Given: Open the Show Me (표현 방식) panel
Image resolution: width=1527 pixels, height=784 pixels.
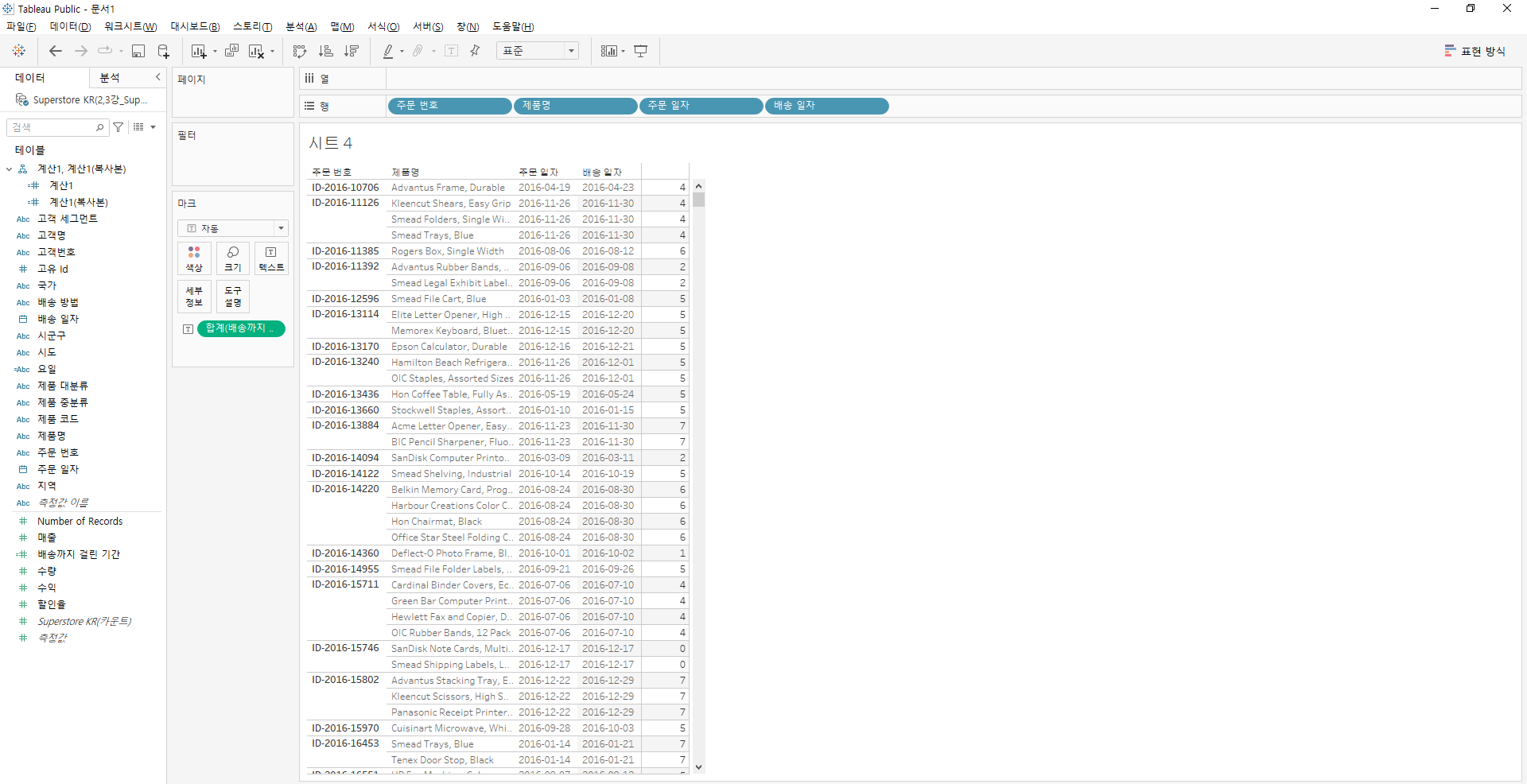Looking at the screenshot, I should (x=1475, y=51).
